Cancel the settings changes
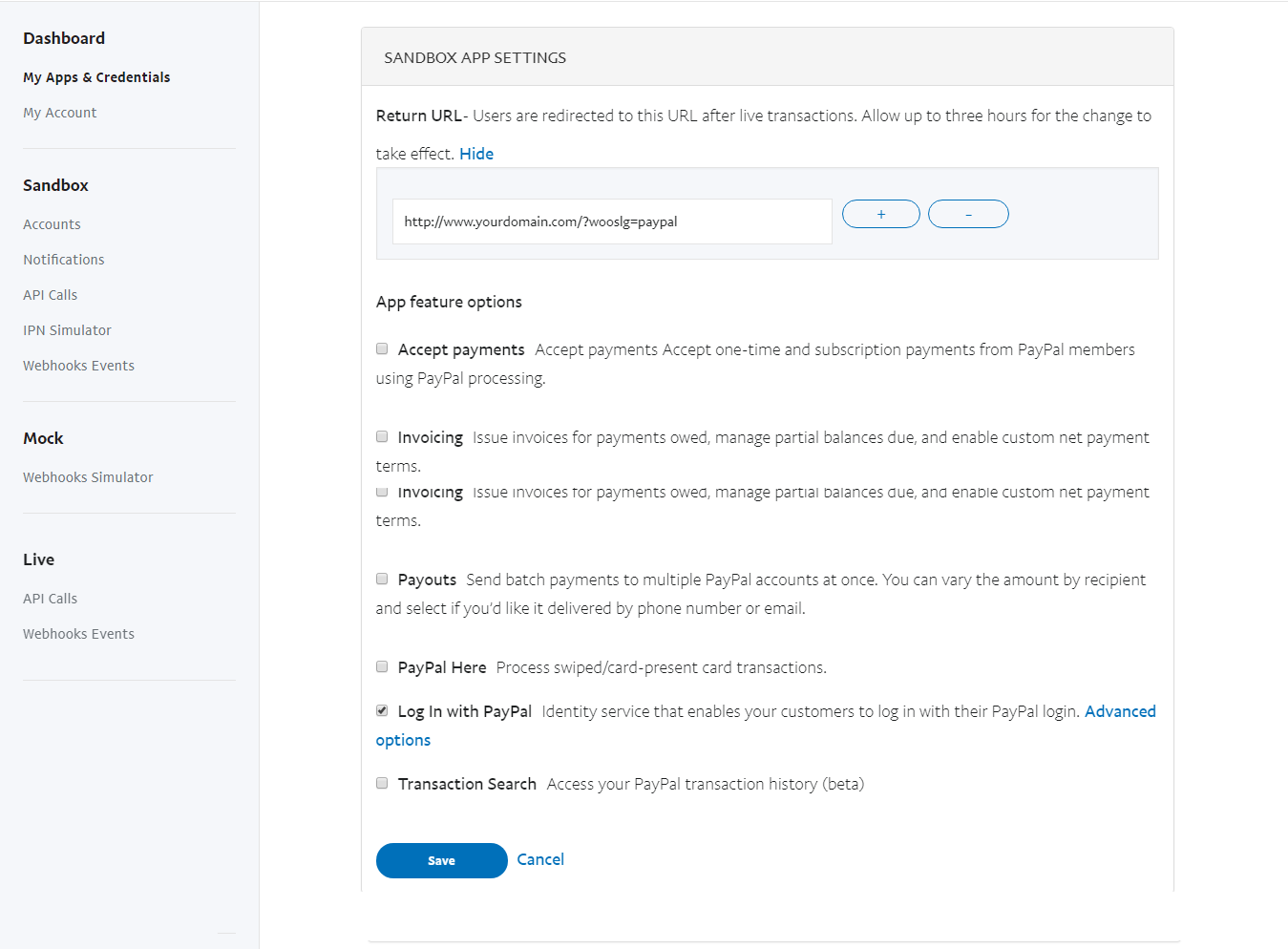1288x949 pixels. coord(540,859)
